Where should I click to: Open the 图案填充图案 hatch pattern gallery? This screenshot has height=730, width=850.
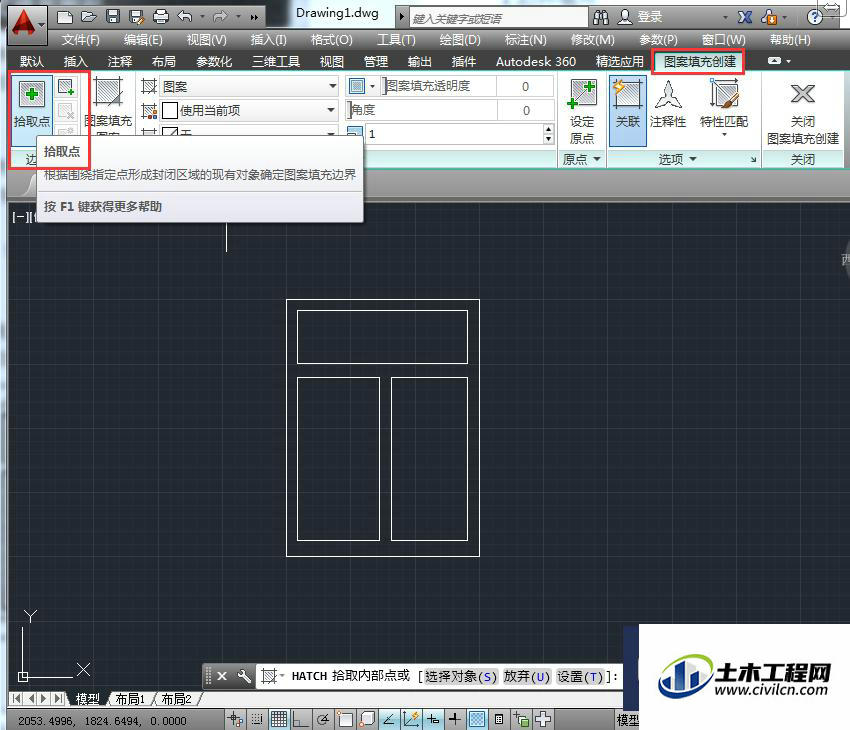tap(108, 106)
